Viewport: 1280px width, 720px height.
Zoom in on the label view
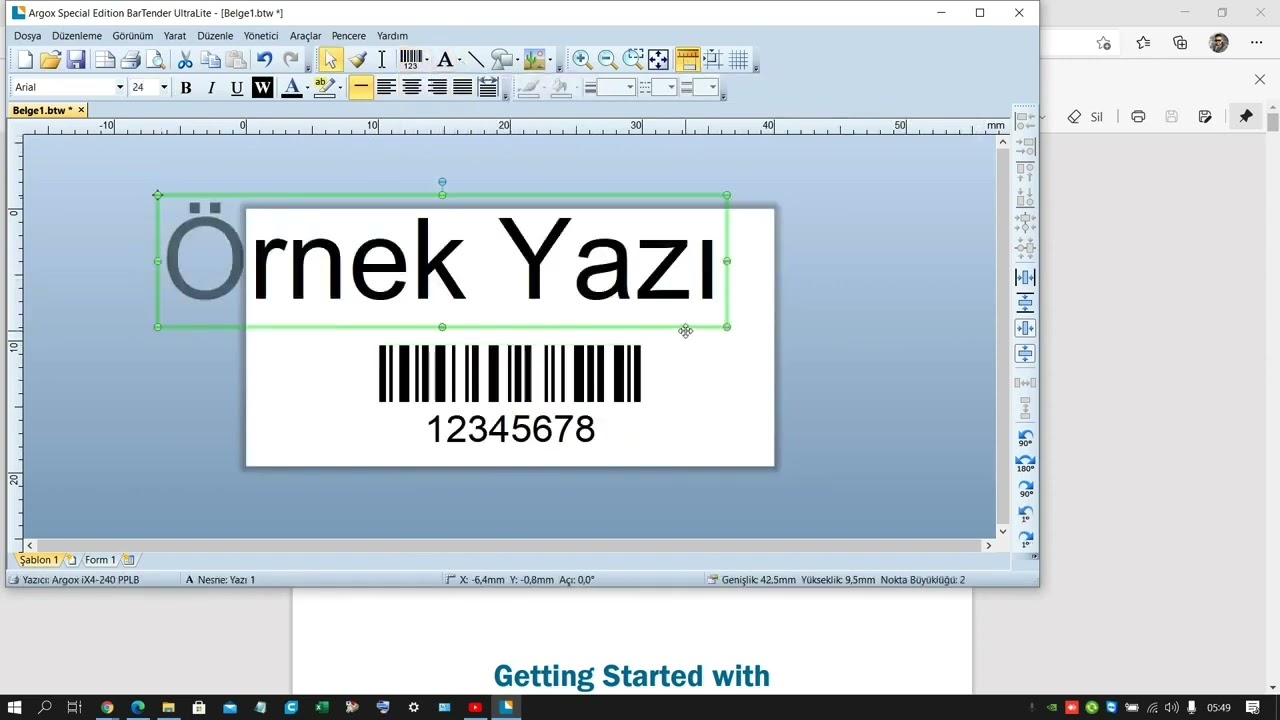[582, 60]
